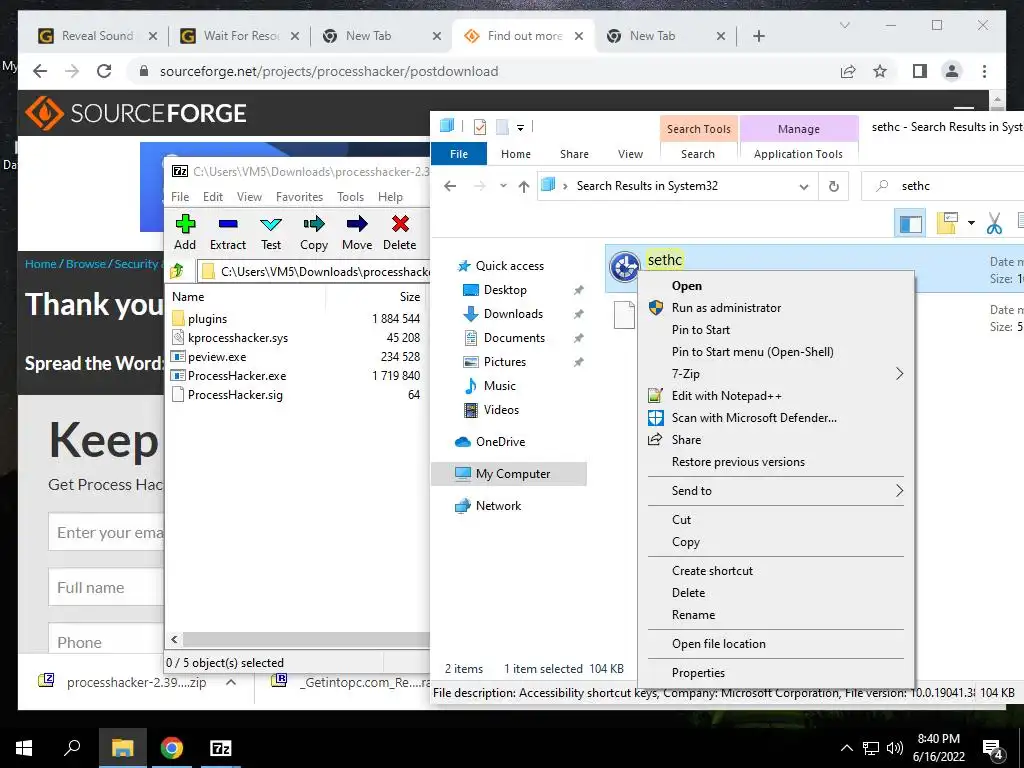Screen dimensions: 1024x768
Task: Click the Chrome reload button
Action: click(104, 71)
